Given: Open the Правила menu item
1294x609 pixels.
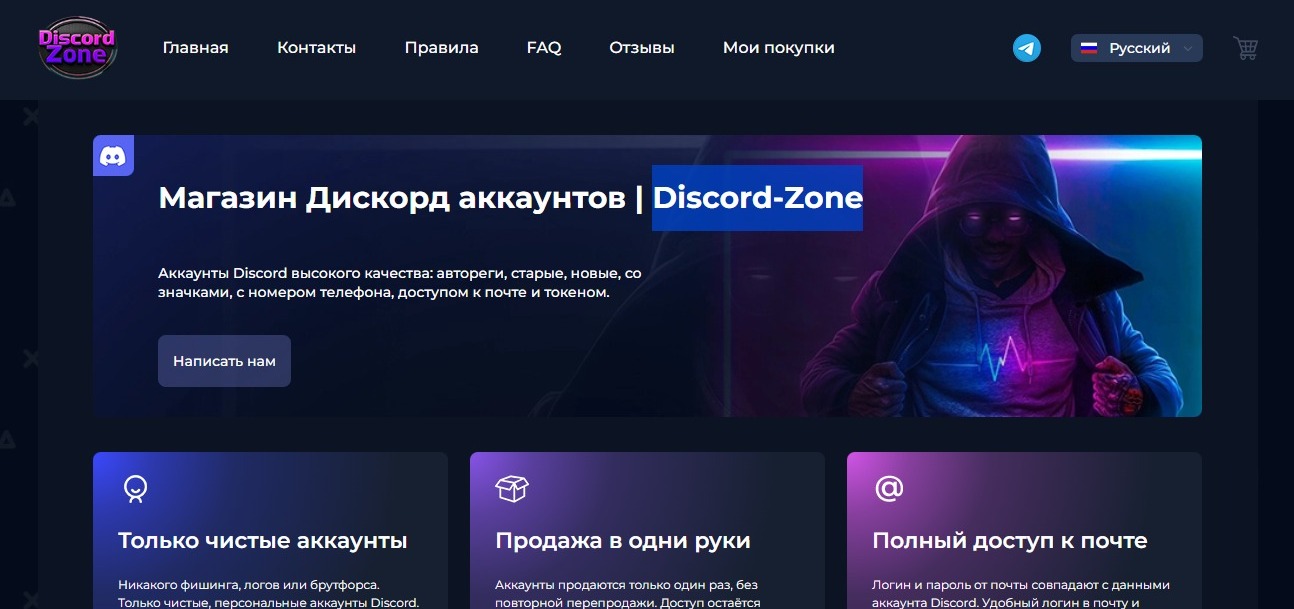Looking at the screenshot, I should coord(441,48).
